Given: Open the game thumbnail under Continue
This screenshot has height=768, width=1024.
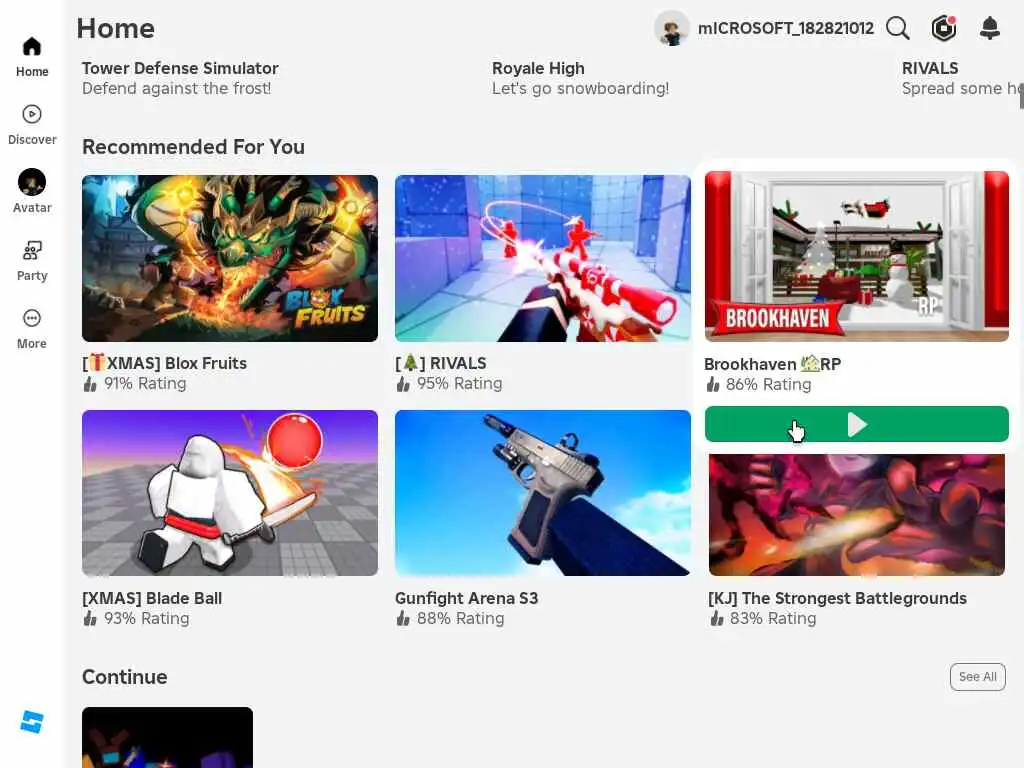Looking at the screenshot, I should 167,737.
